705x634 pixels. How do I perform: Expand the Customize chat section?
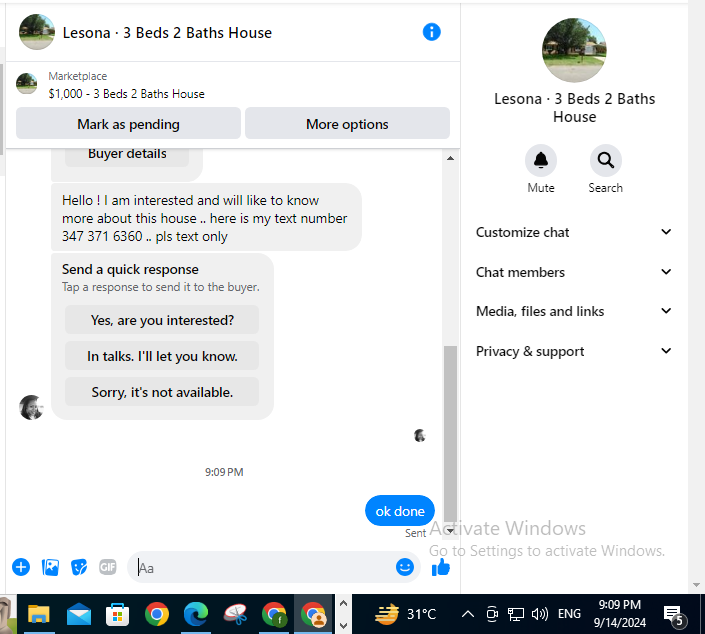pyautogui.click(x=574, y=232)
